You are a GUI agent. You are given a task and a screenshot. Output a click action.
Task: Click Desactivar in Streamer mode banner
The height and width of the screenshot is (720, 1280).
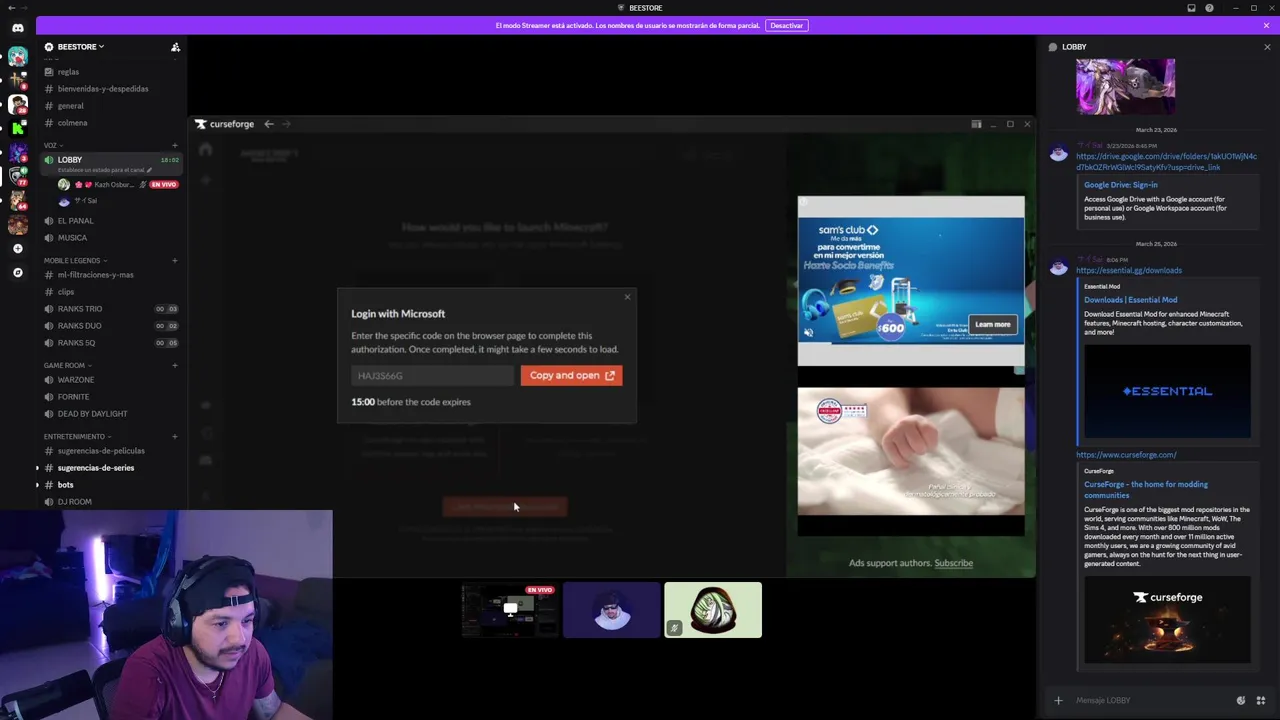click(x=786, y=25)
